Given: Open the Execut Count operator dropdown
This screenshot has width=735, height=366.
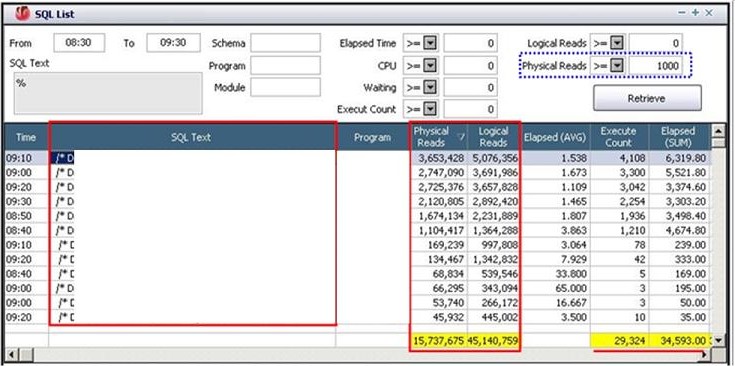Looking at the screenshot, I should pos(430,110).
